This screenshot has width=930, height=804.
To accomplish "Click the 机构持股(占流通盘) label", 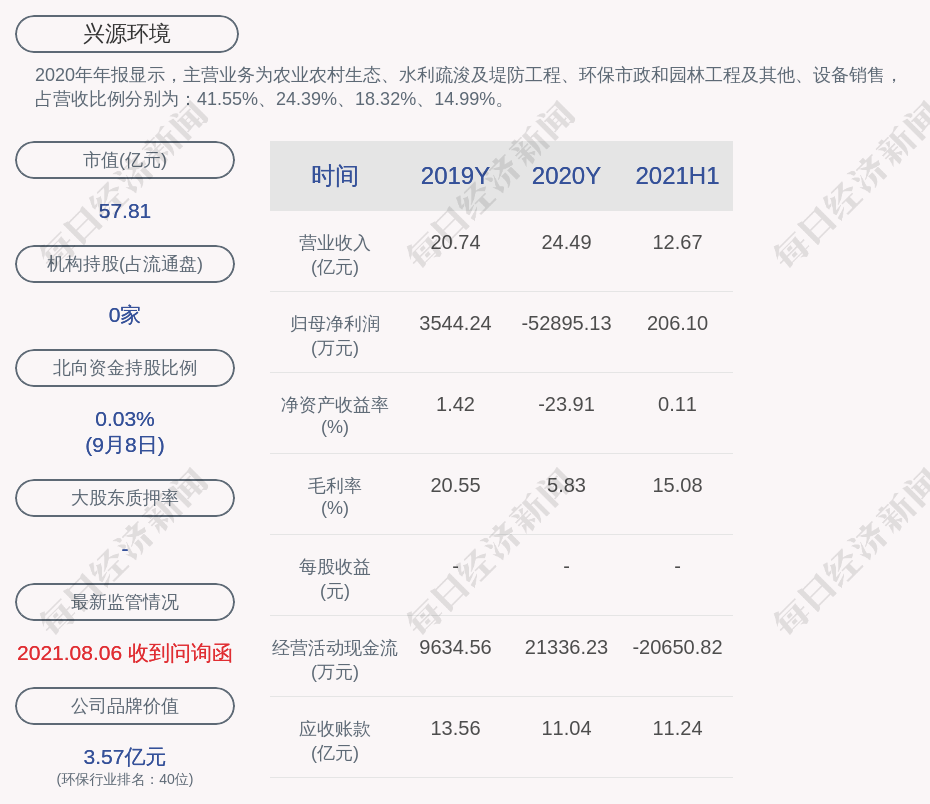I will (125, 264).
